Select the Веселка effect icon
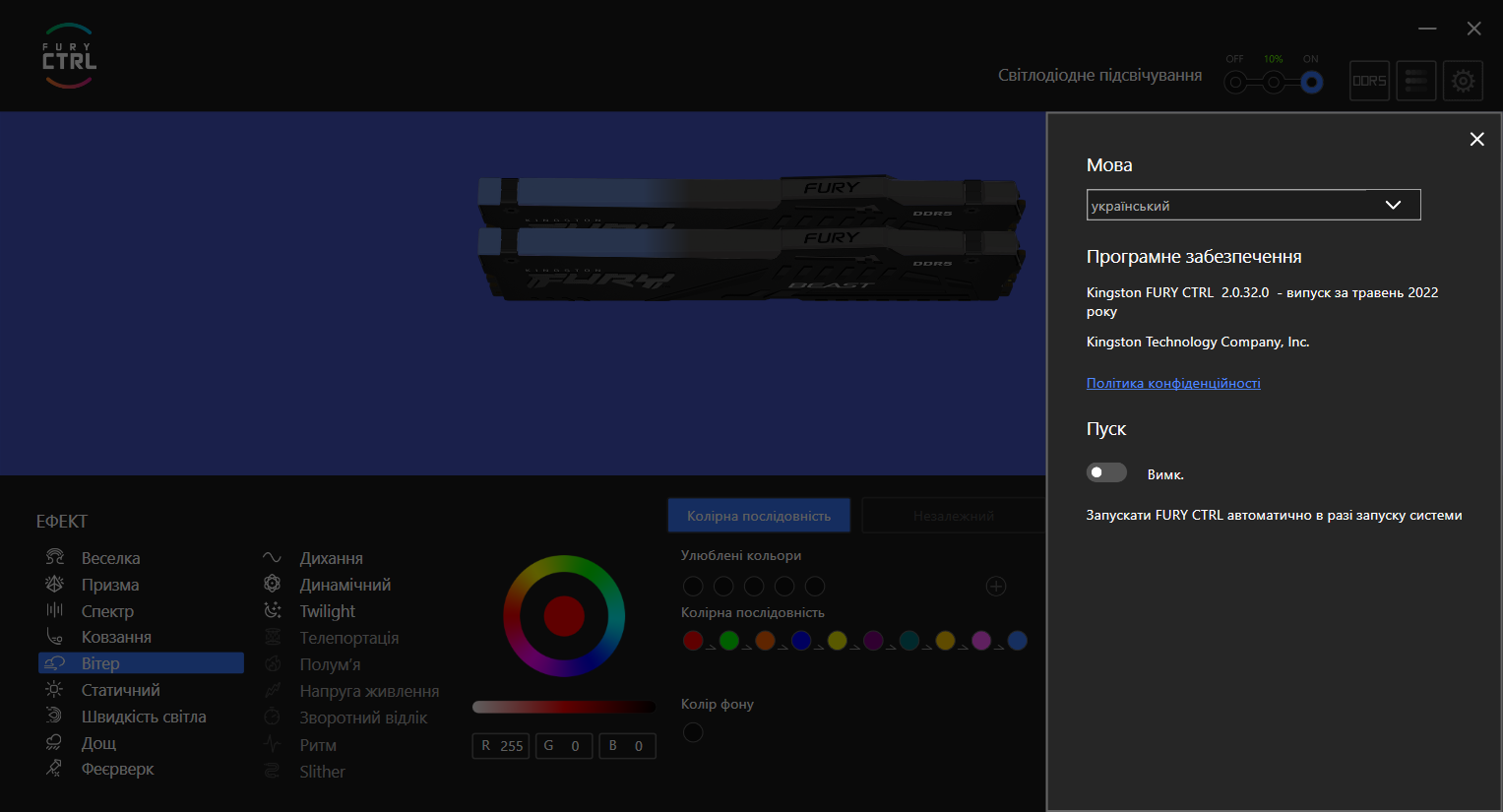The width and height of the screenshot is (1503, 812). [55, 558]
